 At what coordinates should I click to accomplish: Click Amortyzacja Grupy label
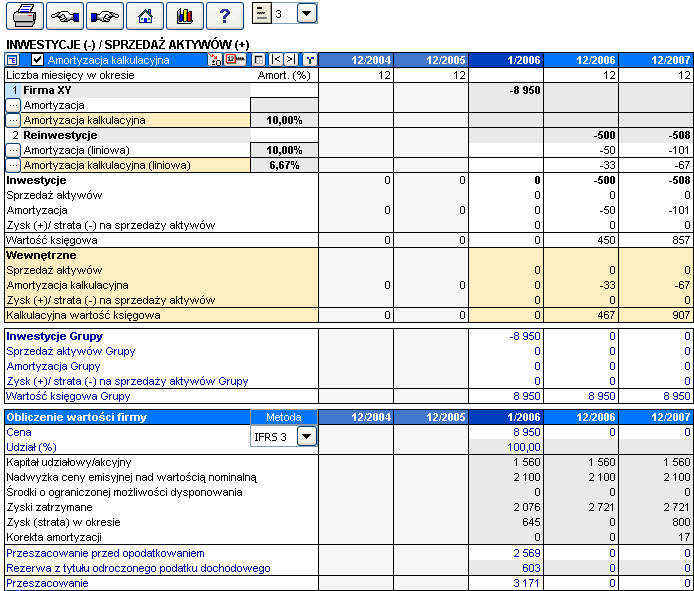click(53, 367)
